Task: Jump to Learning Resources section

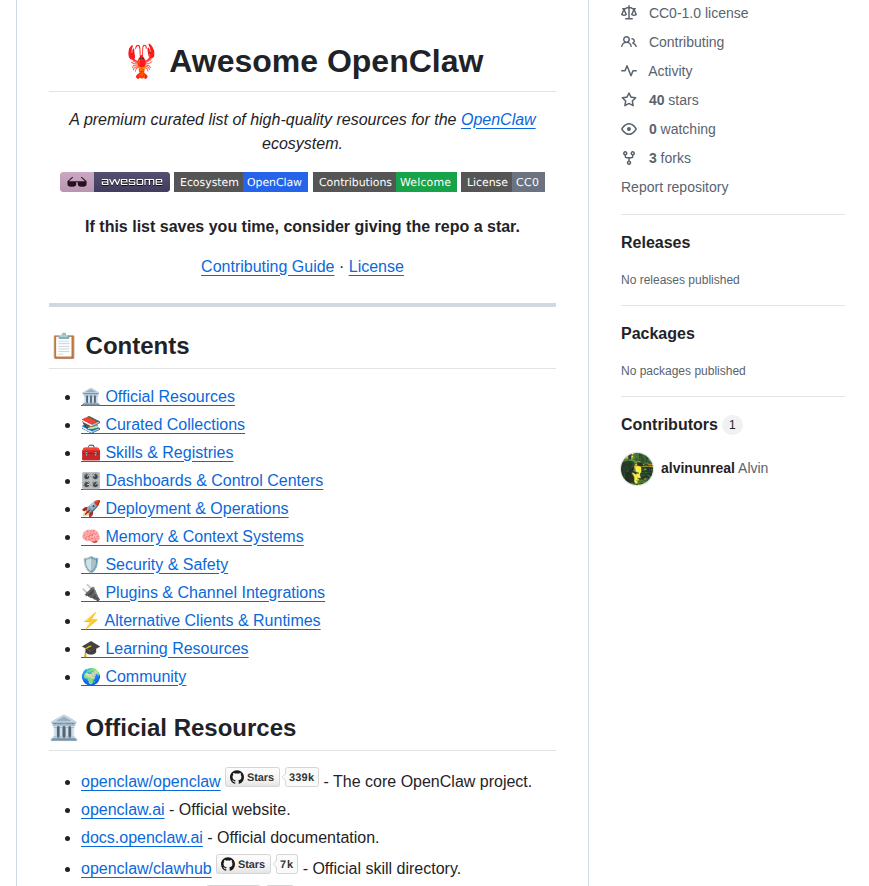Action: click(x=165, y=648)
